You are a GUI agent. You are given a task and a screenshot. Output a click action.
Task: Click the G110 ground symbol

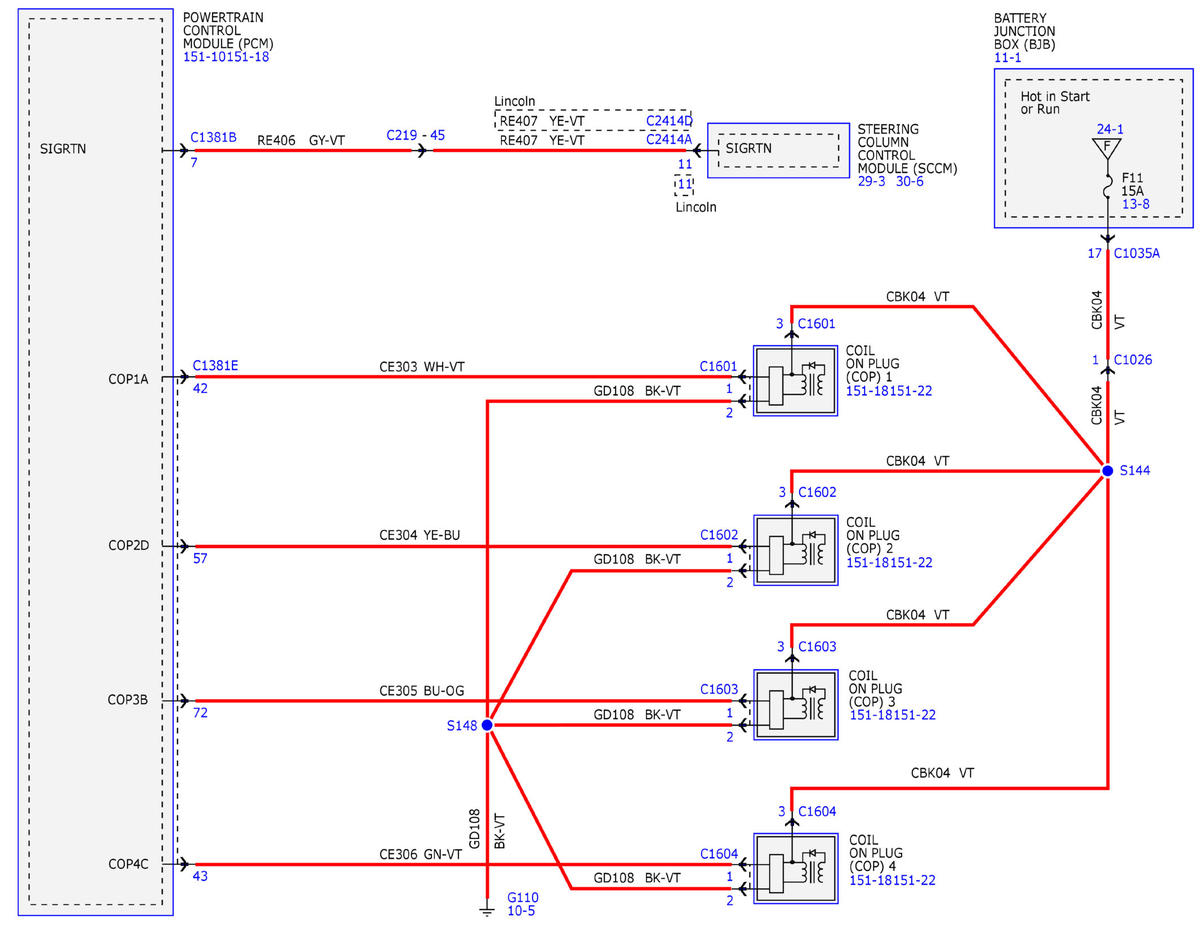[487, 909]
